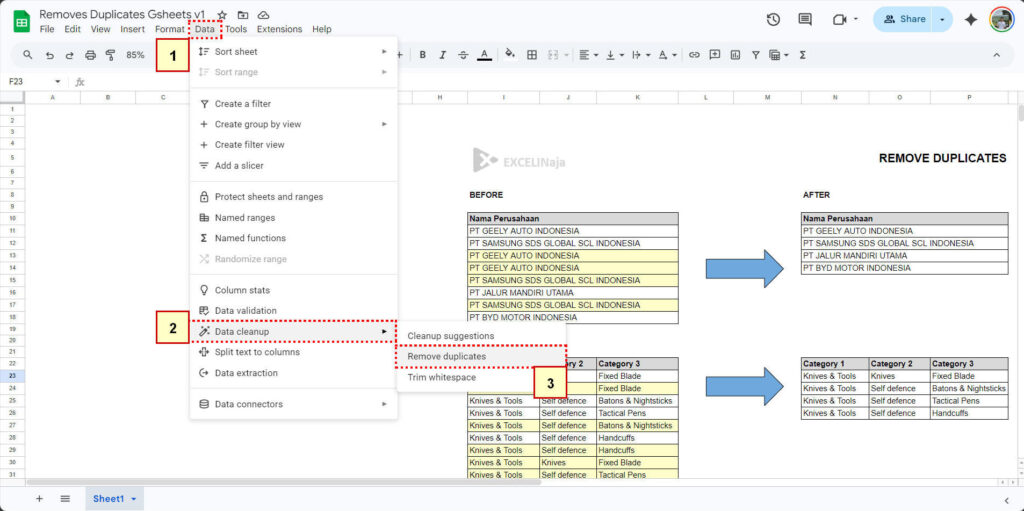Open the Google account avatar
Image resolution: width=1024 pixels, height=511 pixels.
point(1001,20)
